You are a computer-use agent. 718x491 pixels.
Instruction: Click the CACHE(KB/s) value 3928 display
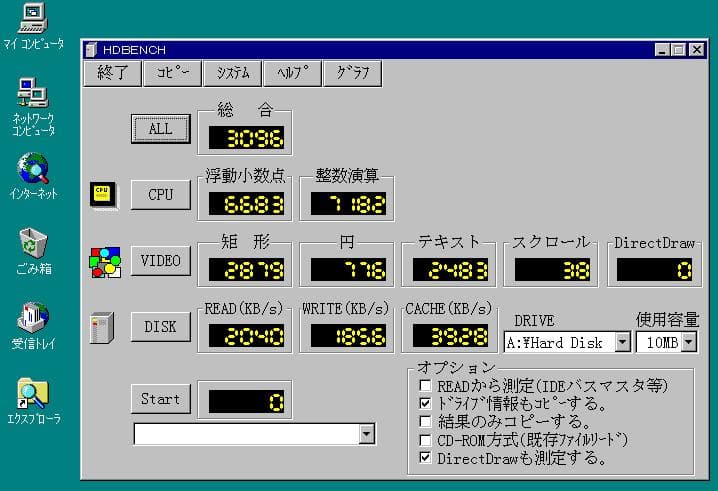[451, 336]
